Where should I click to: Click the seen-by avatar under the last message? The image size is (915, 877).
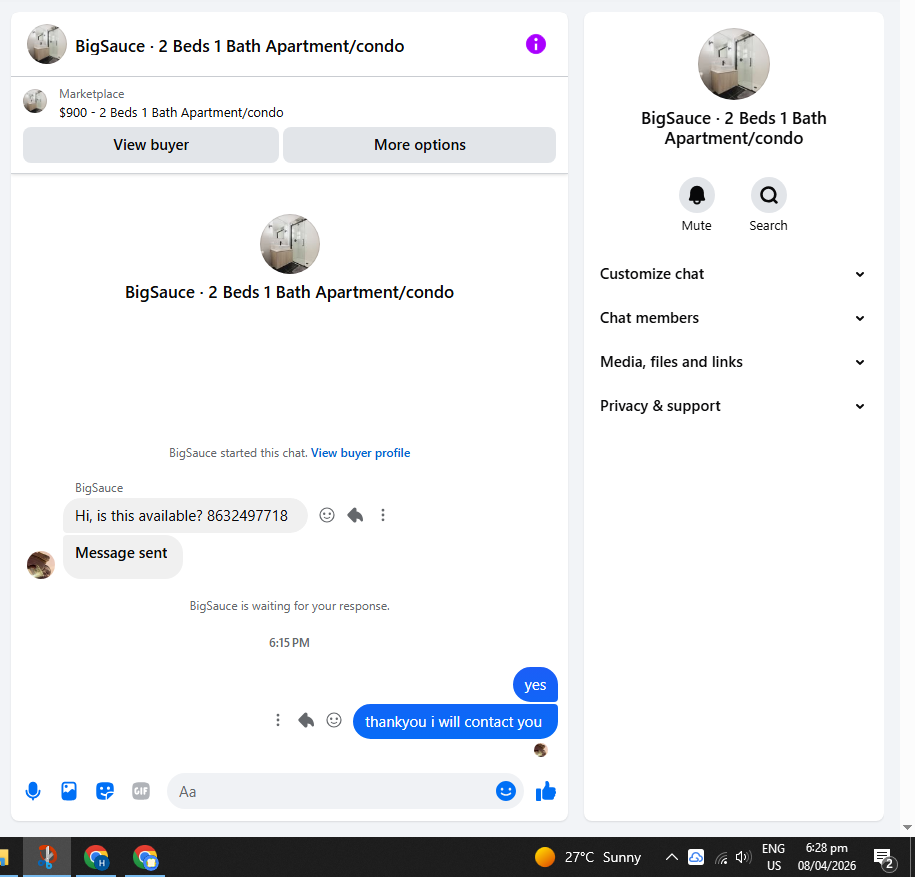(x=540, y=750)
